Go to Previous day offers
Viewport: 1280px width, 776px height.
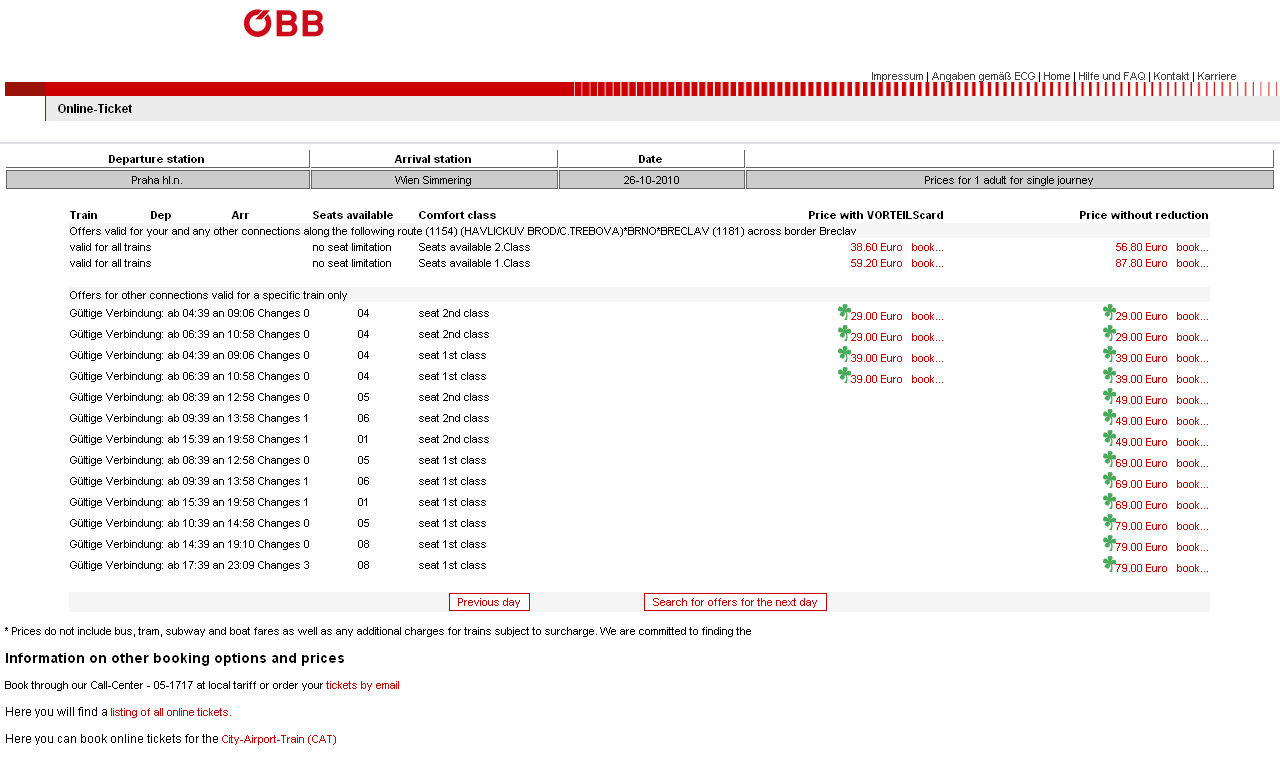pos(489,602)
